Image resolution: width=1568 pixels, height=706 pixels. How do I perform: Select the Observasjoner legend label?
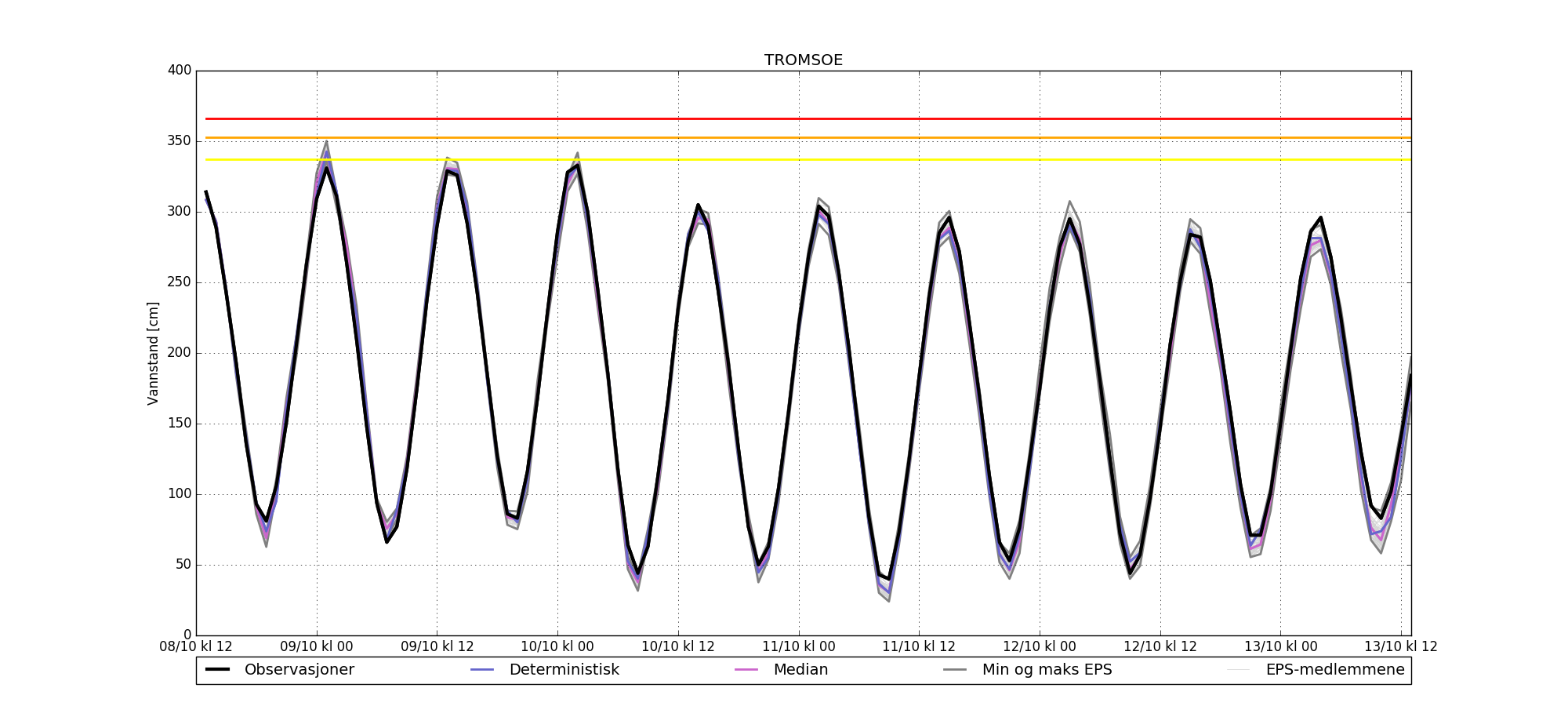pyautogui.click(x=299, y=670)
